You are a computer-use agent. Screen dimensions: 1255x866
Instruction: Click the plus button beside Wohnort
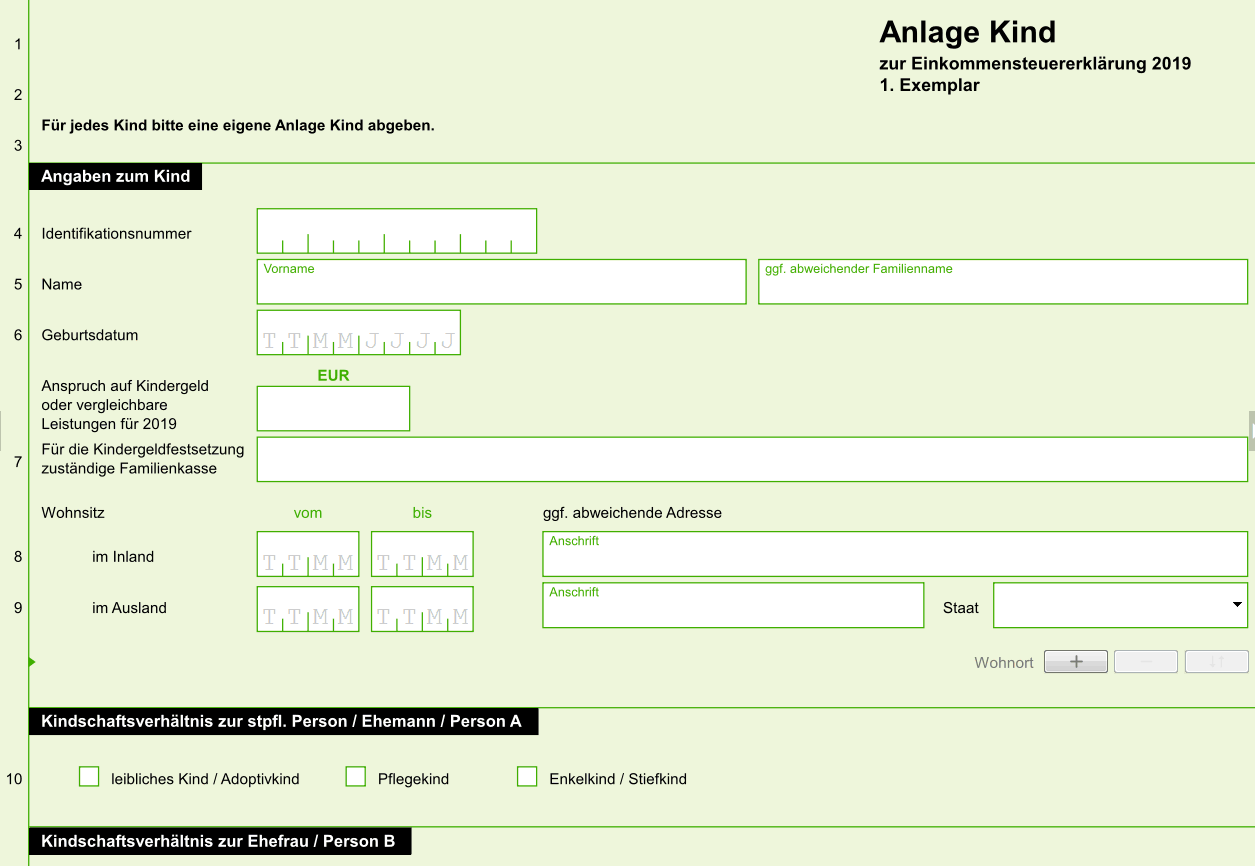click(x=1076, y=662)
